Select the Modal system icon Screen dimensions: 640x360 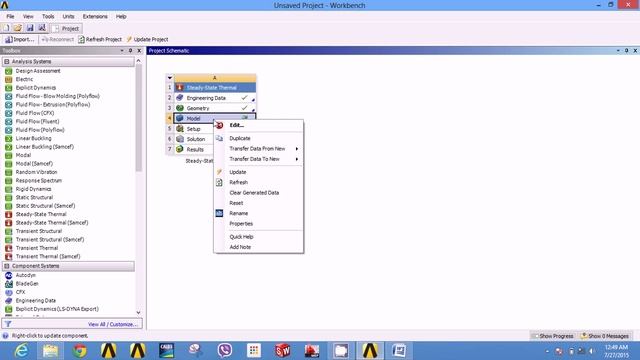[x=9, y=155]
